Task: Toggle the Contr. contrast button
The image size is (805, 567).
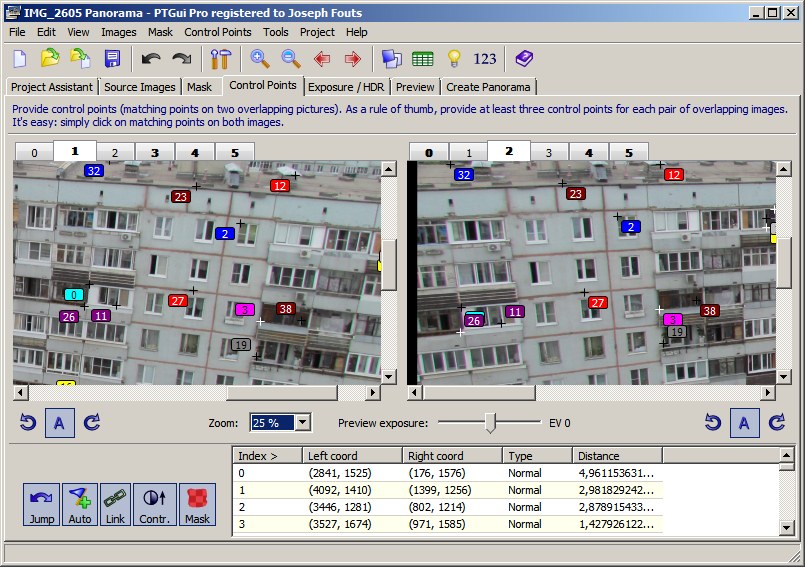Action: point(155,505)
